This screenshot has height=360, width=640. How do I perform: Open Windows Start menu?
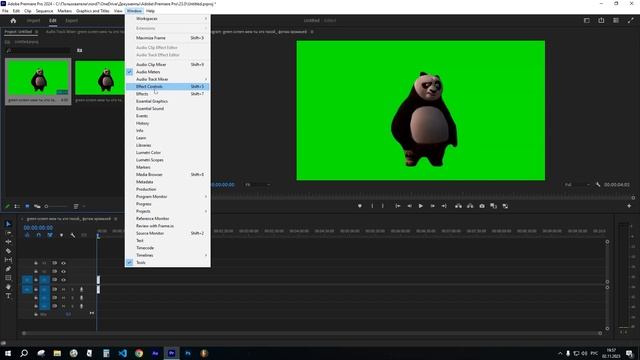click(x=8, y=353)
